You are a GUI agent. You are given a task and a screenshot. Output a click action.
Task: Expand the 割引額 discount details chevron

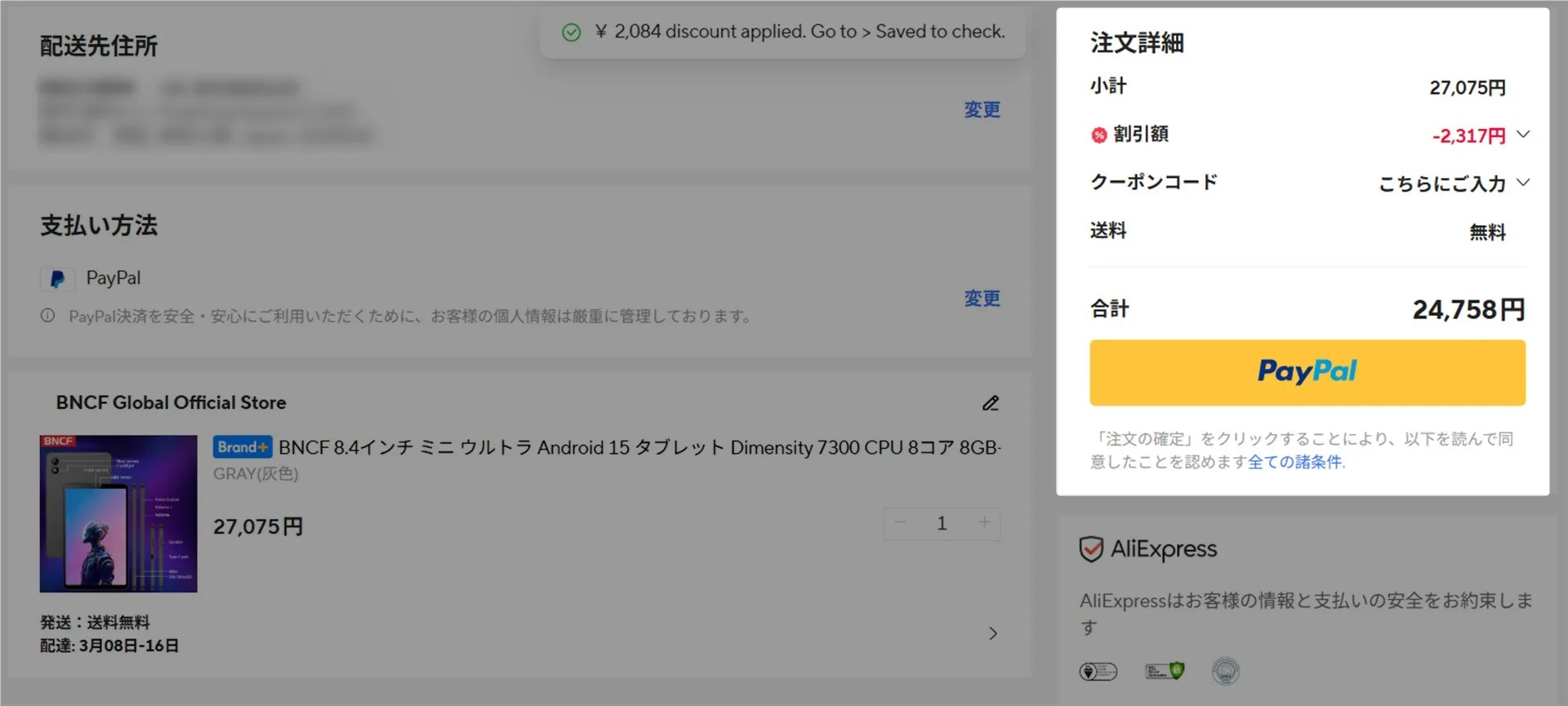click(x=1523, y=135)
